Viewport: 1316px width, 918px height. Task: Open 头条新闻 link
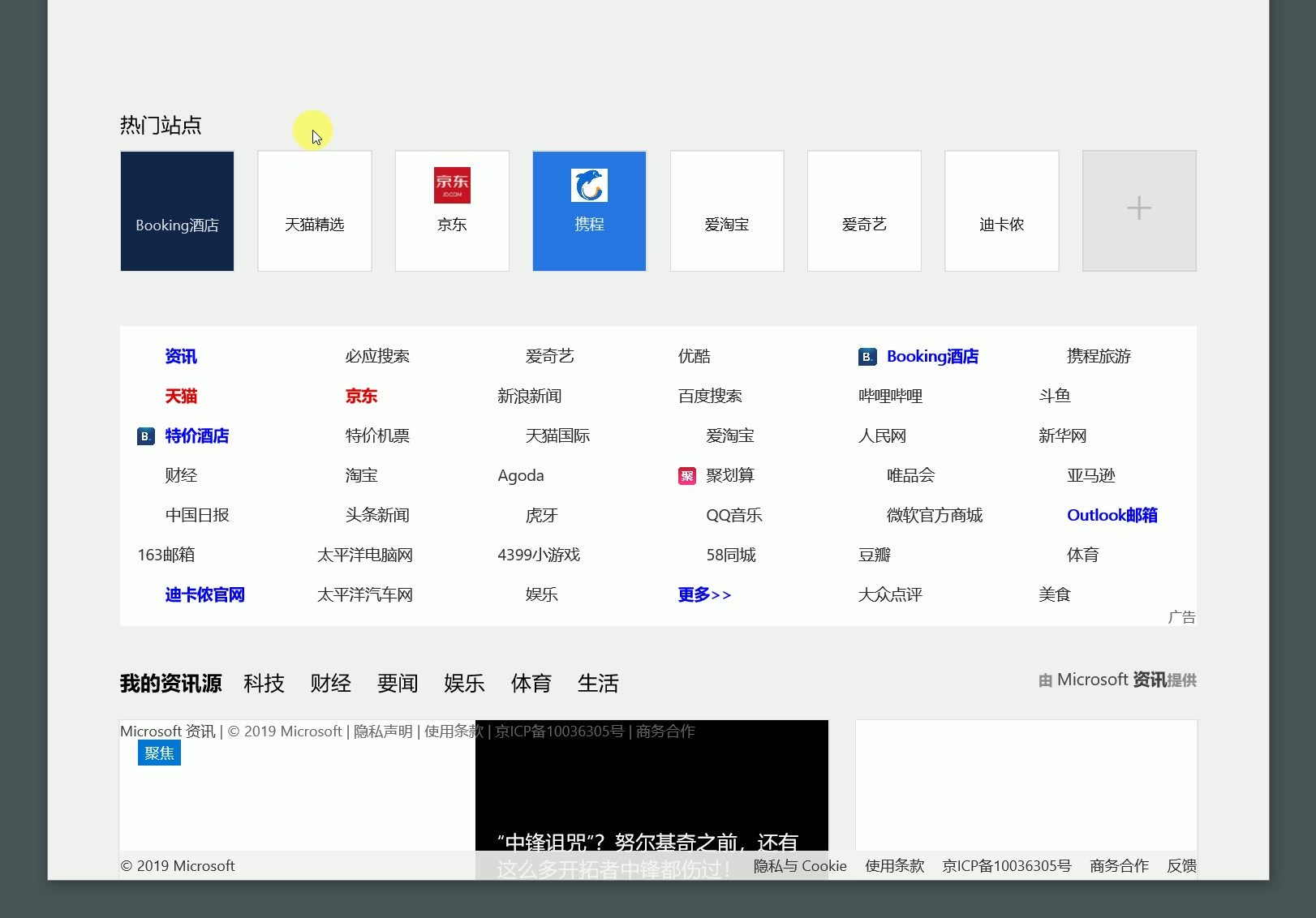click(x=377, y=515)
